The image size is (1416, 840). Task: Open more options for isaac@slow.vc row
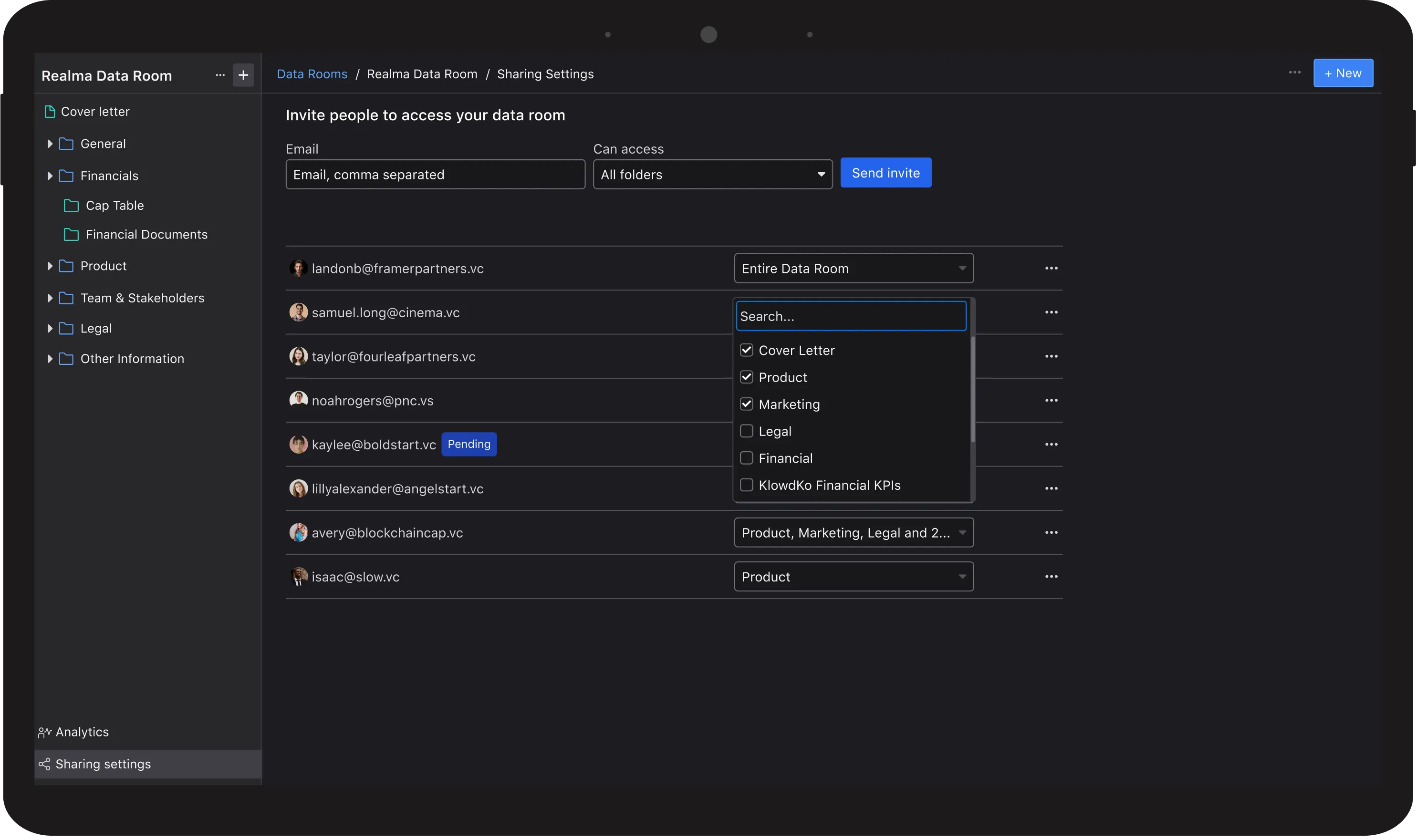pos(1051,577)
